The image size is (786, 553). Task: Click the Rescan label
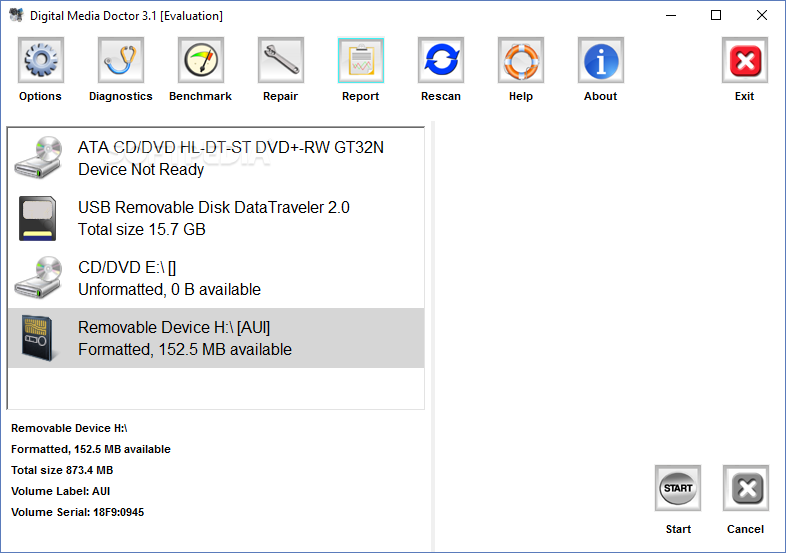[441, 96]
